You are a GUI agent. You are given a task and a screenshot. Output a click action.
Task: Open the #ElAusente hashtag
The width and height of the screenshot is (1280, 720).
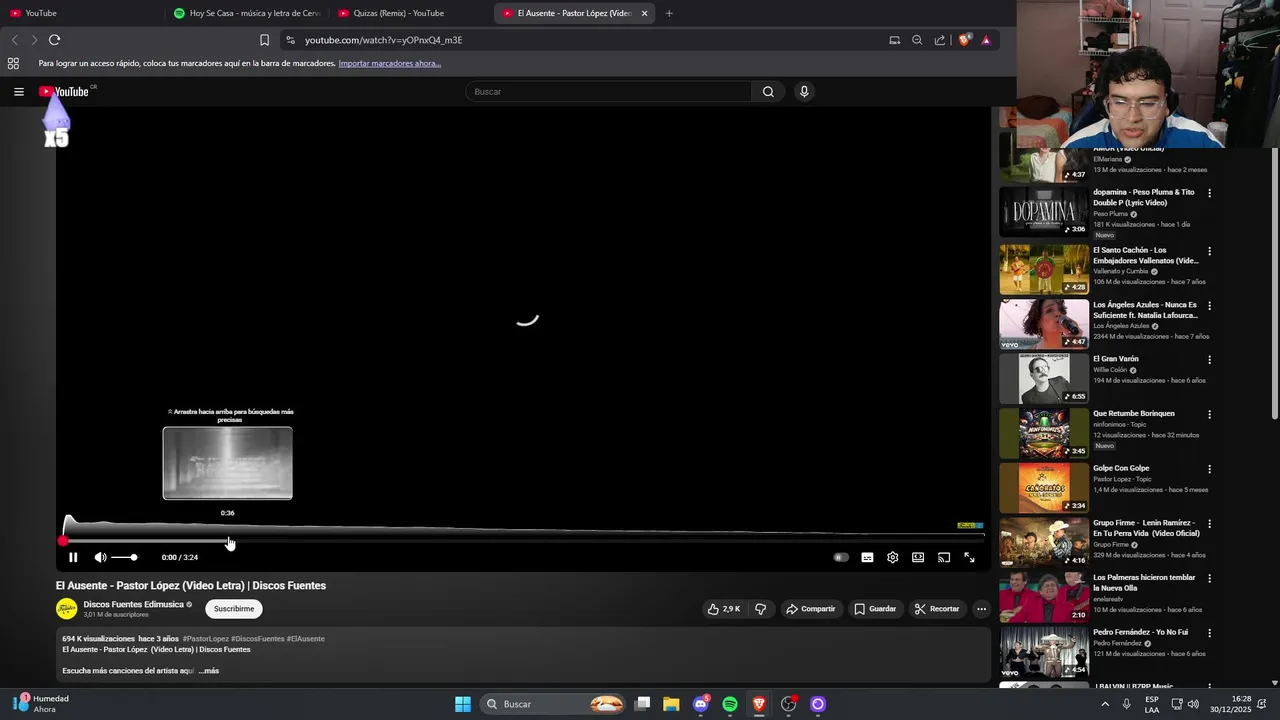[x=305, y=638]
